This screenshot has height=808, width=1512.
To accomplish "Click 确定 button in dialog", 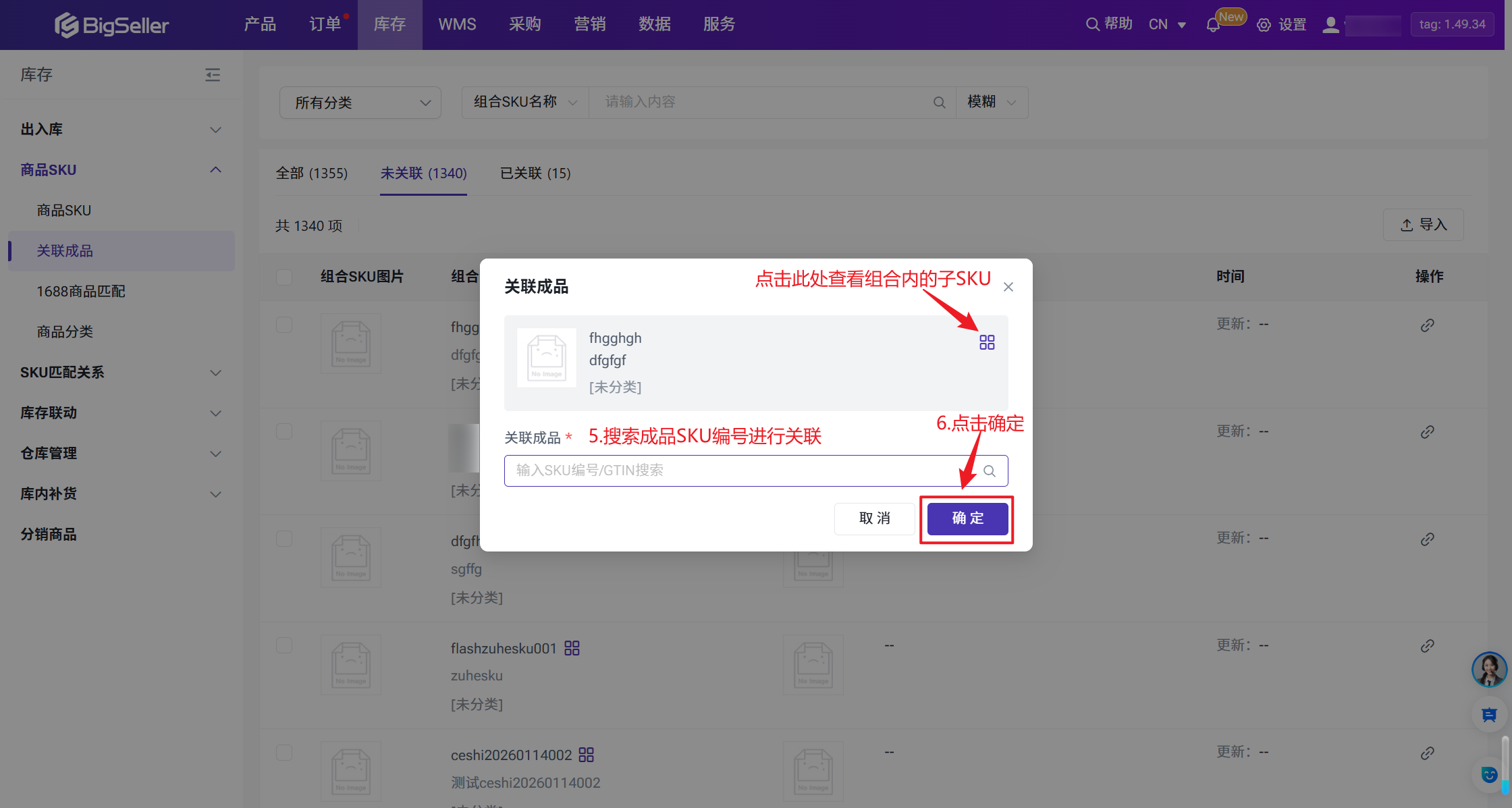I will (x=967, y=518).
